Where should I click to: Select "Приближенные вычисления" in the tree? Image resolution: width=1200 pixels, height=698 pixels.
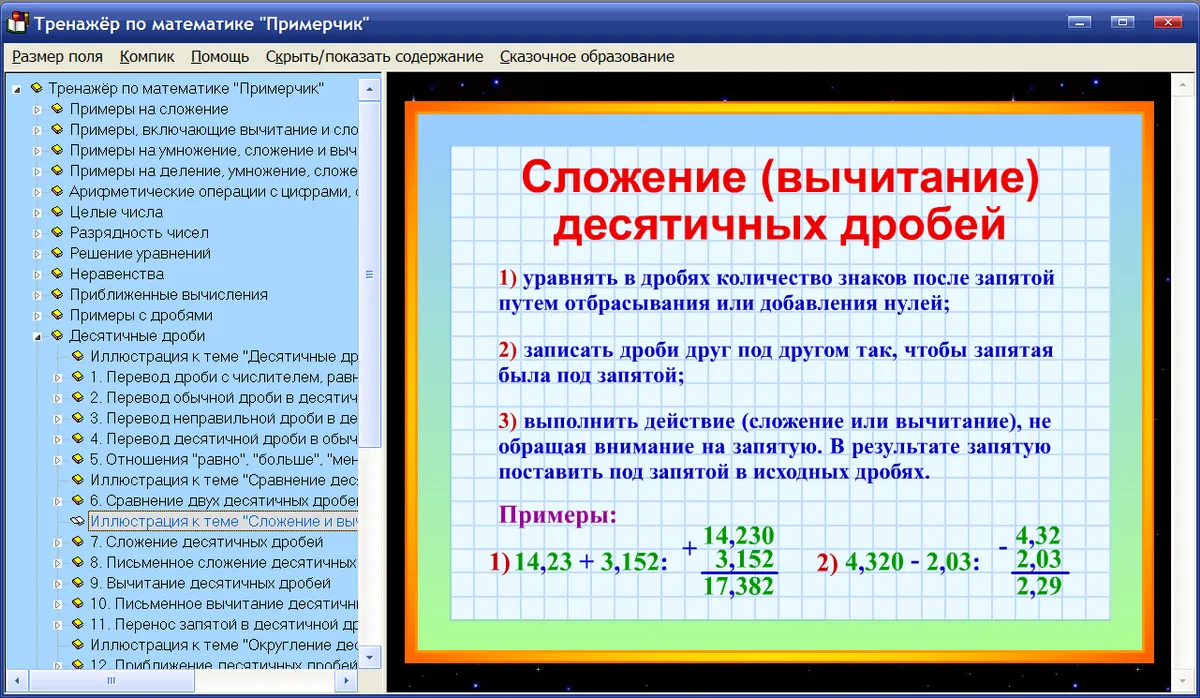click(168, 295)
